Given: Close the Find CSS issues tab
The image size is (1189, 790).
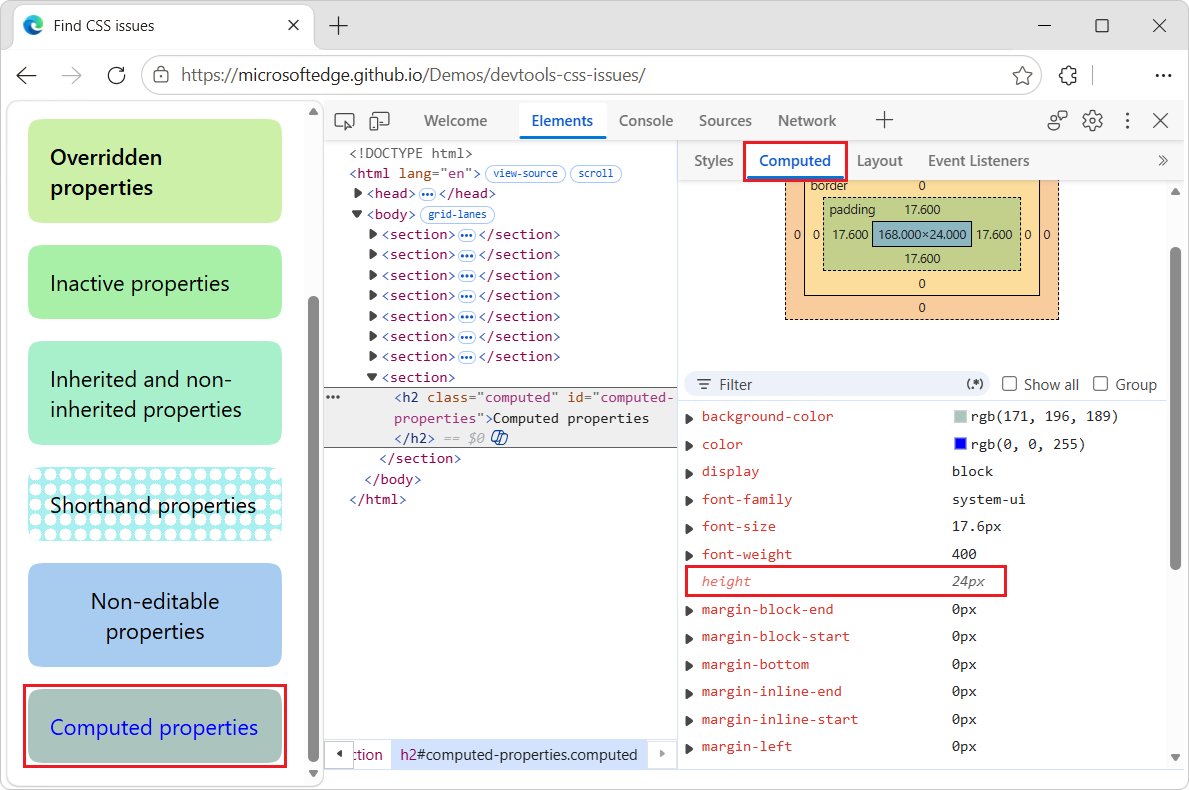Looking at the screenshot, I should (293, 25).
